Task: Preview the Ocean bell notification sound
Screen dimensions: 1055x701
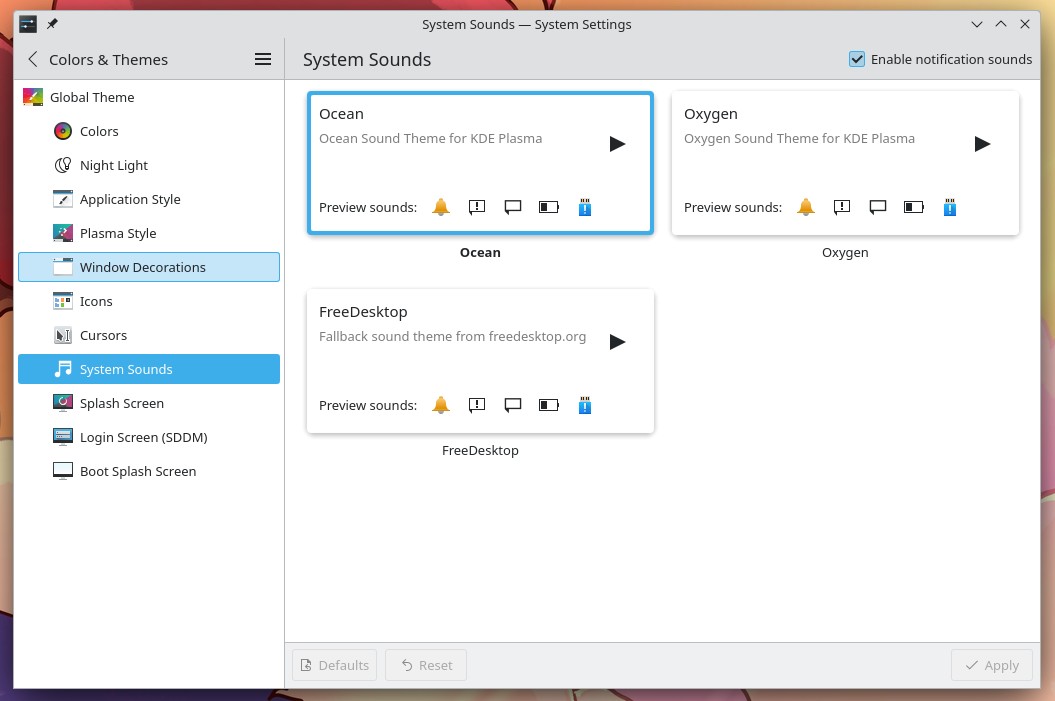Action: 441,207
